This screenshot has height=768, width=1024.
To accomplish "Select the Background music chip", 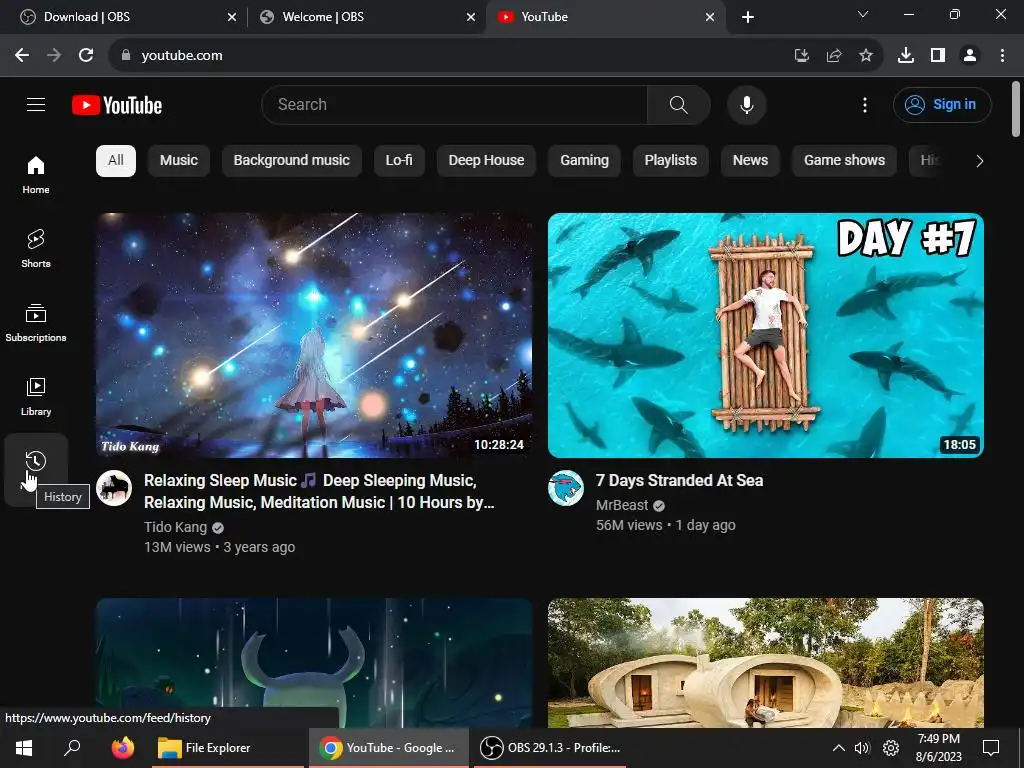I will point(292,161).
